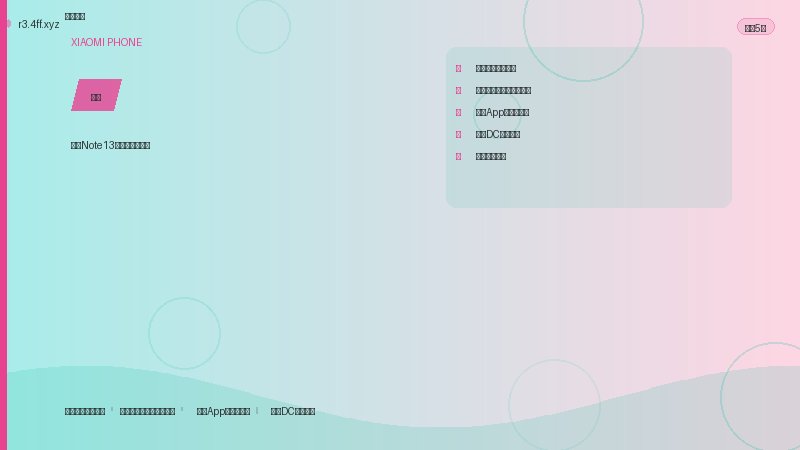
Task: Click the pink icon next to the DC list item
Action: [458, 135]
